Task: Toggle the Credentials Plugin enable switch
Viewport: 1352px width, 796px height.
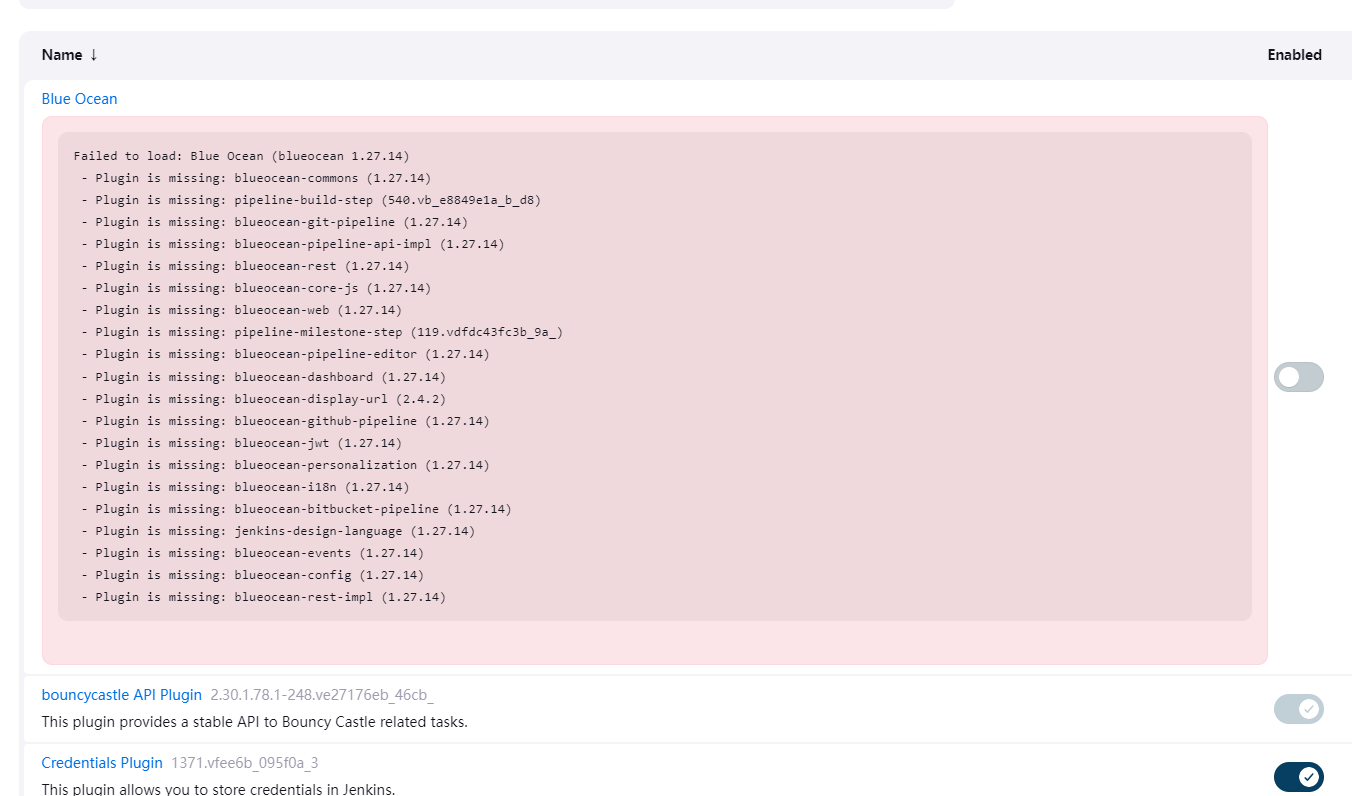Action: coord(1298,777)
